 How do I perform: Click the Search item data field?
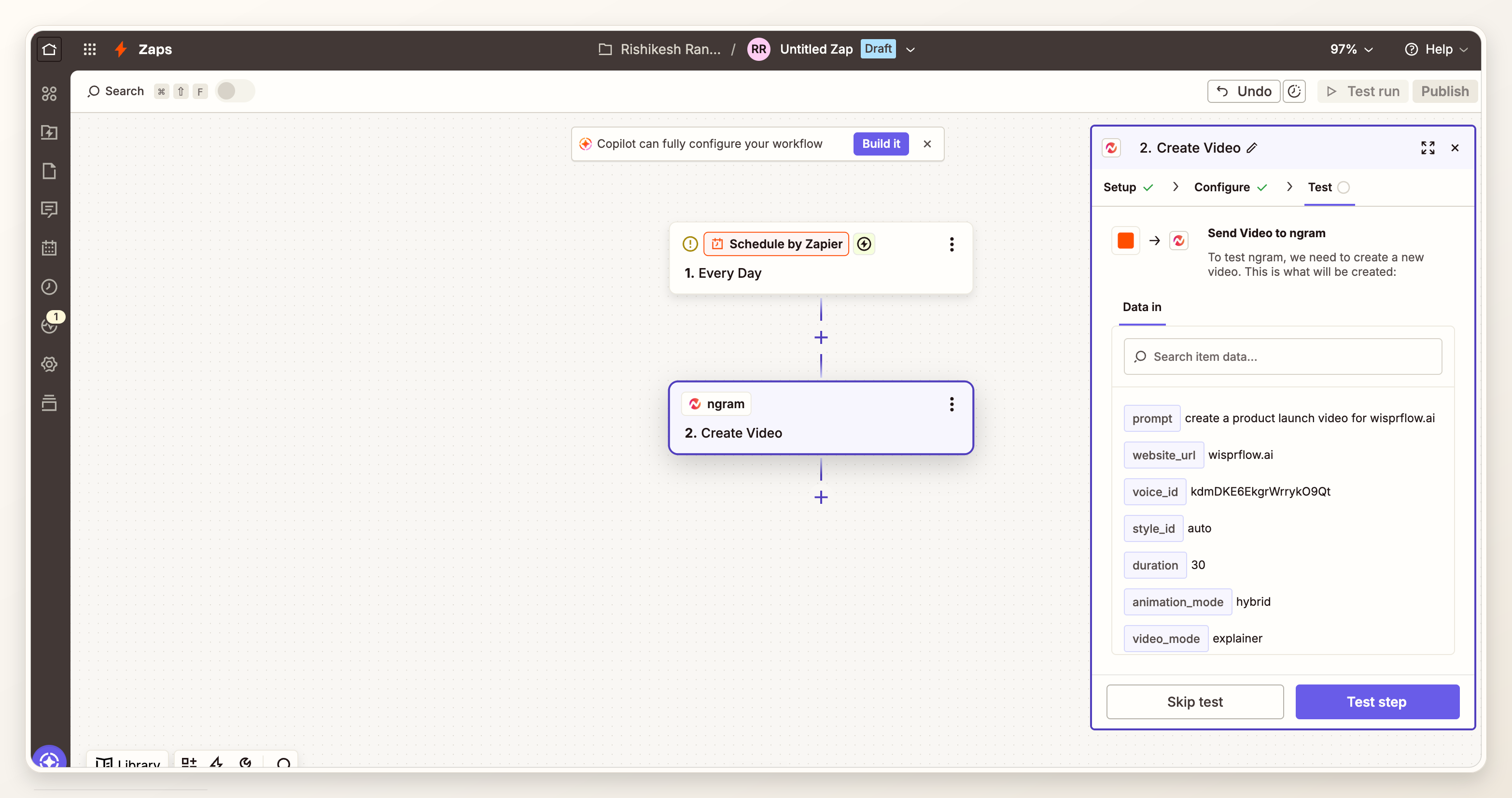(x=1283, y=356)
